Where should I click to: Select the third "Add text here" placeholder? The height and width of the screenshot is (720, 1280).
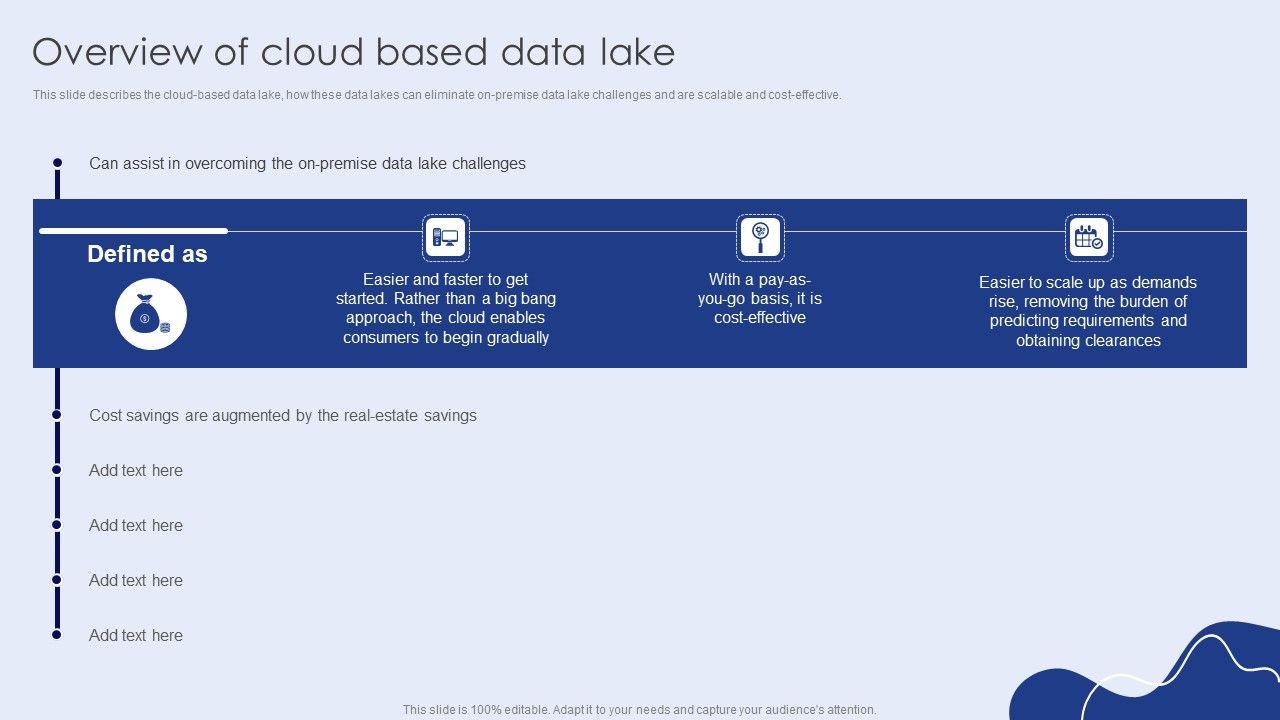[x=136, y=580]
